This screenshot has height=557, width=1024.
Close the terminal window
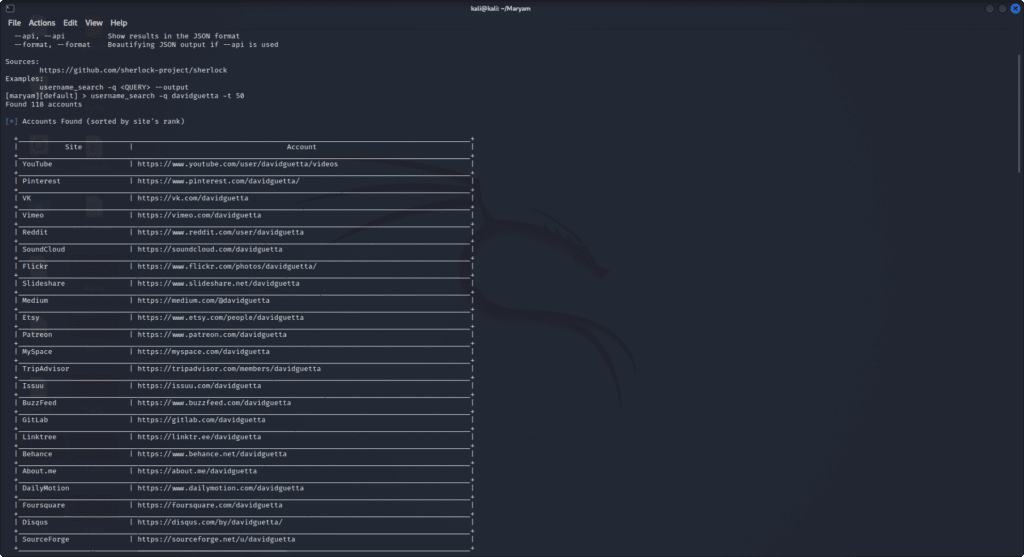1013,8
